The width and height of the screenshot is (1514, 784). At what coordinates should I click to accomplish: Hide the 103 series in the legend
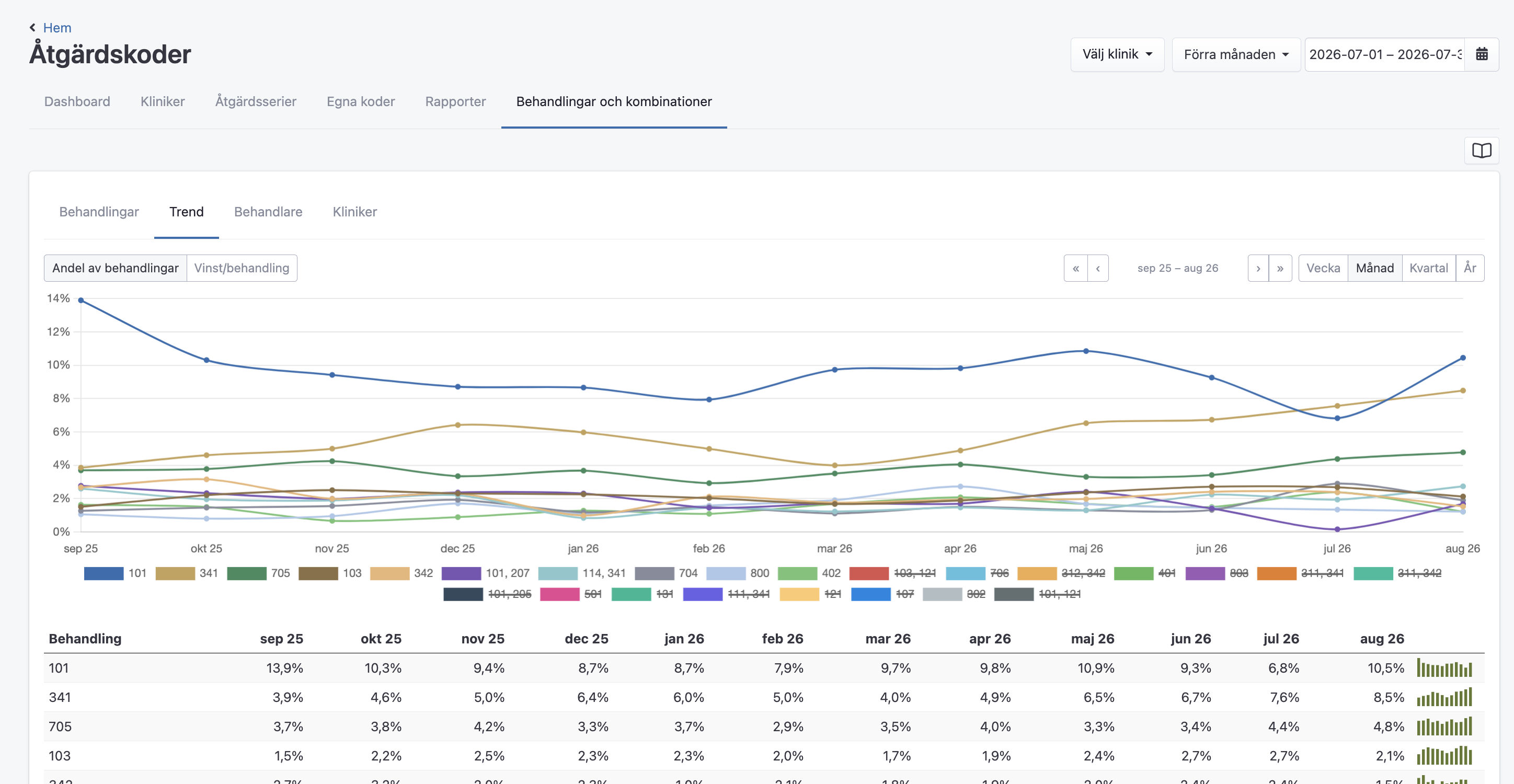[330, 573]
